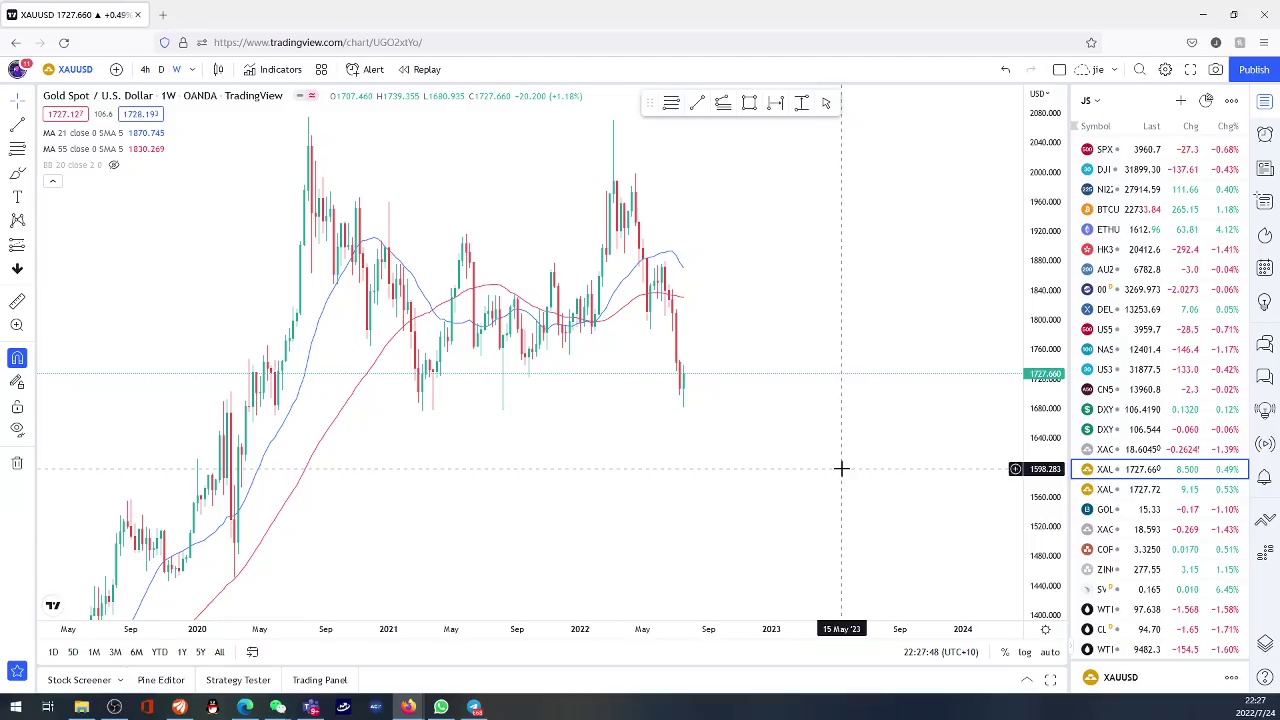Open the candlestick chart style menu
Viewport: 1280px width, 720px height.
pyautogui.click(x=218, y=69)
